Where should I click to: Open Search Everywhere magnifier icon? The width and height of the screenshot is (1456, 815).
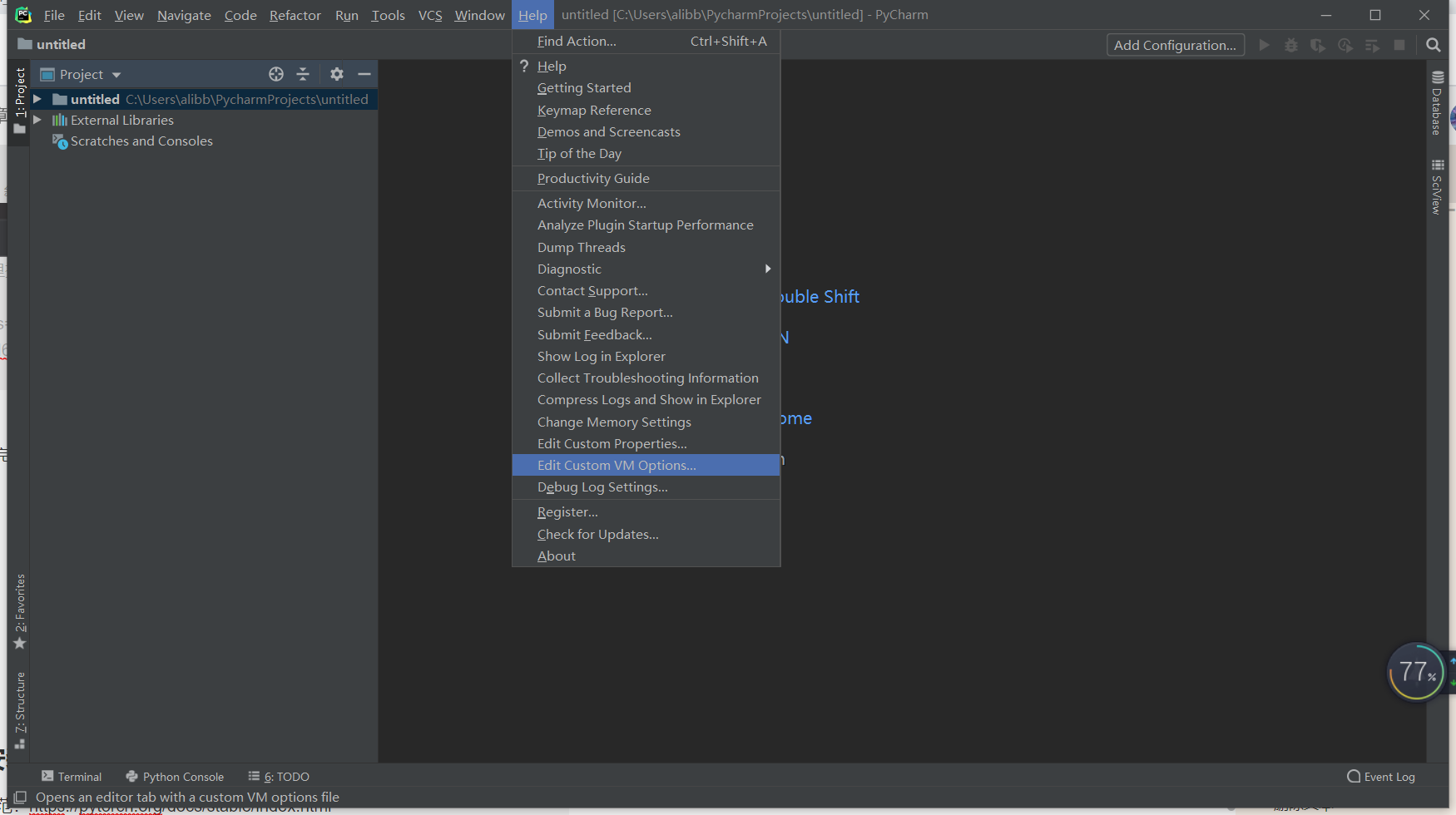(1433, 45)
